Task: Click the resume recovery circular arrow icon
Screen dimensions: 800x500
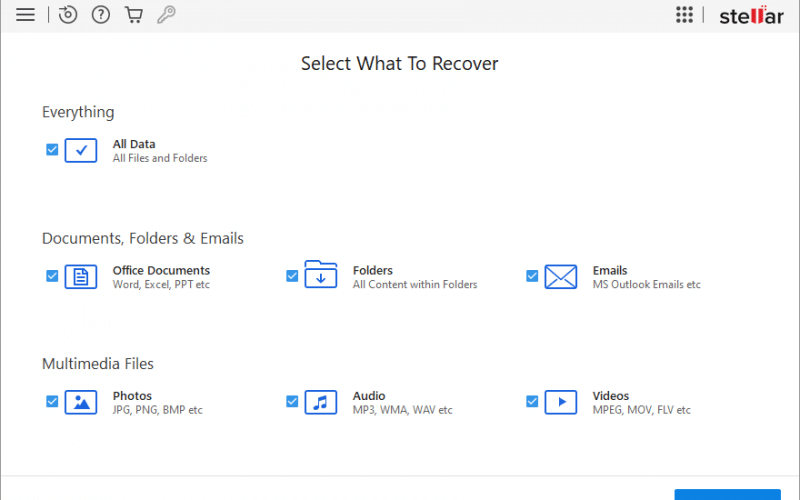Action: coord(67,15)
